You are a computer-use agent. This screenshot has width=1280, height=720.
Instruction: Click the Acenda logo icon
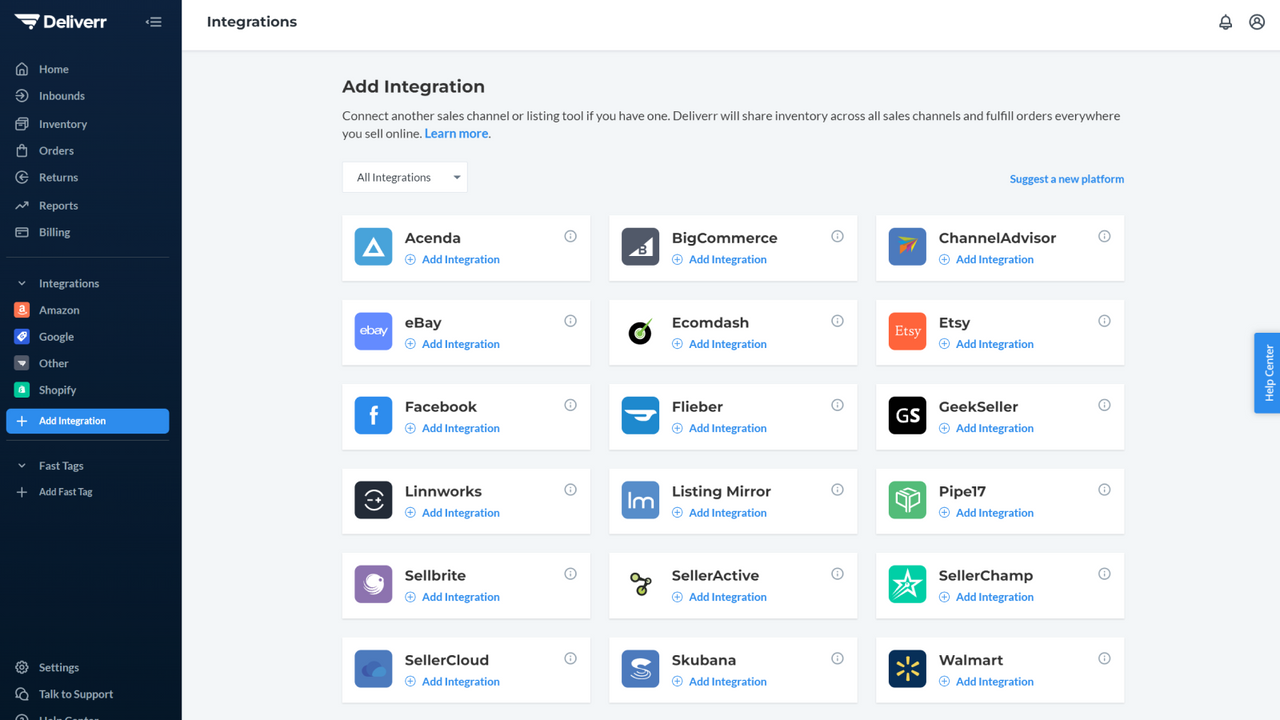(373, 247)
